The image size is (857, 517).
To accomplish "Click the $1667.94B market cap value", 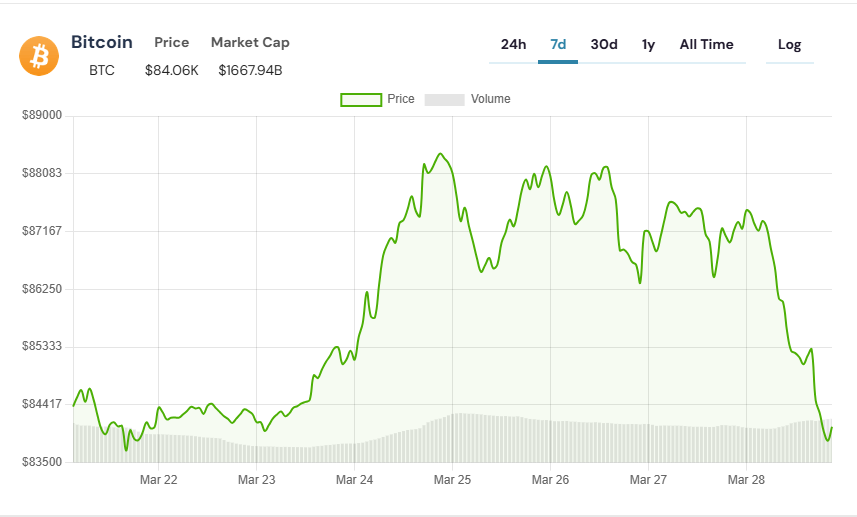I will 250,70.
